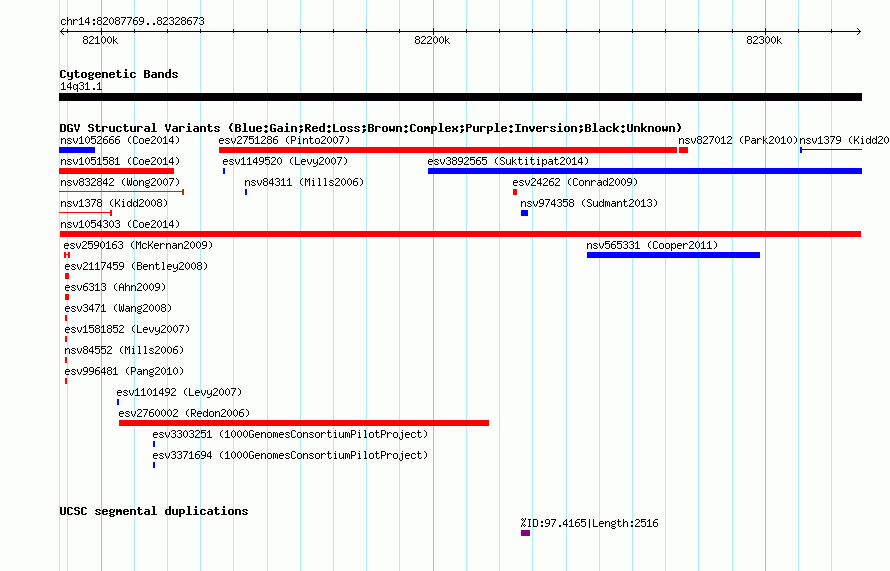This screenshot has height=571, width=890.
Task: Click the Cytogenetic Bands track title
Action: [x=119, y=74]
